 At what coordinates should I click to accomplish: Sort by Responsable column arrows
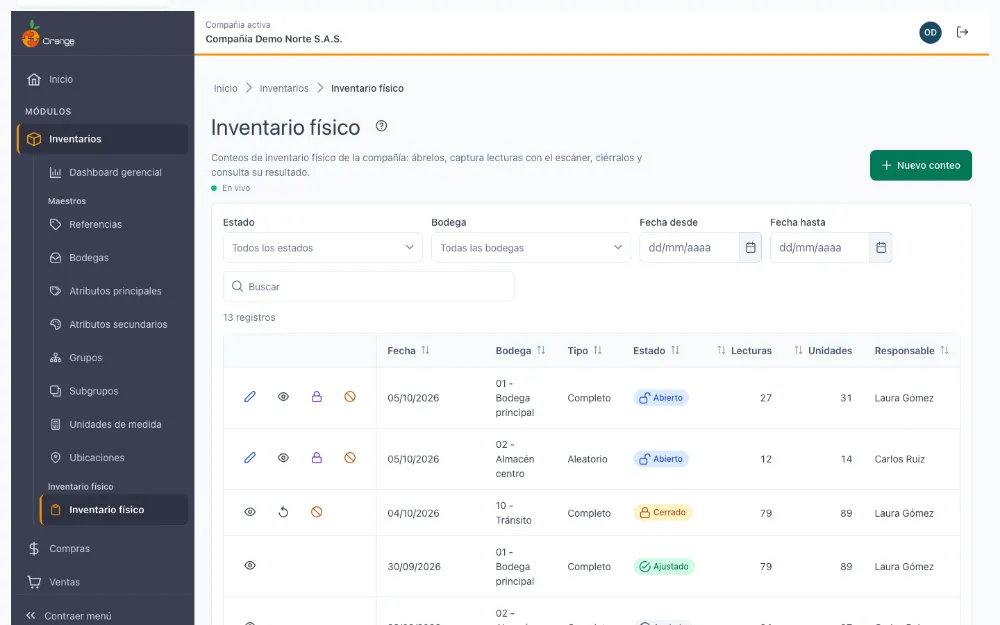945,350
